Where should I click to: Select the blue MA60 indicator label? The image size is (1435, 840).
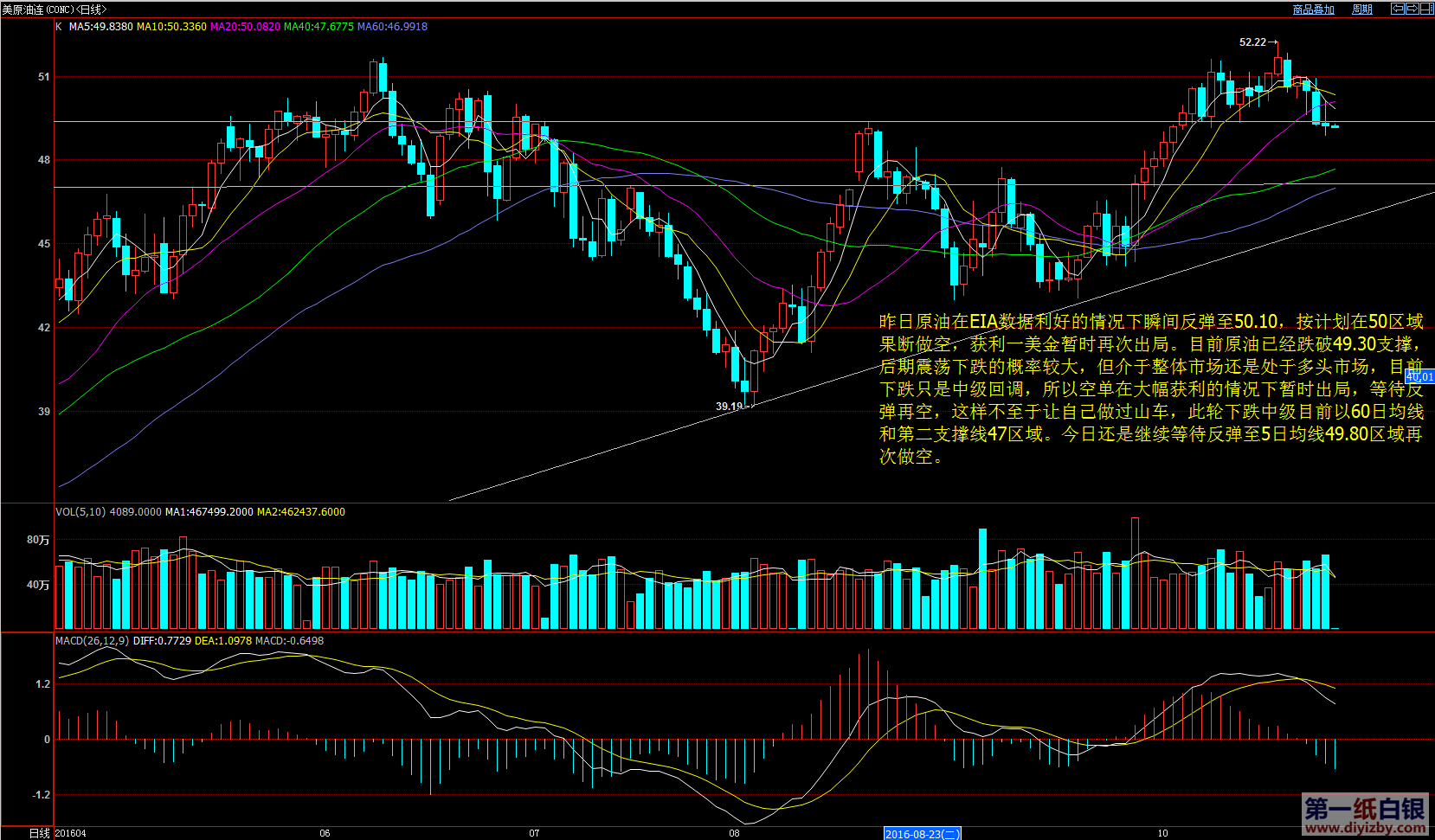[x=392, y=27]
